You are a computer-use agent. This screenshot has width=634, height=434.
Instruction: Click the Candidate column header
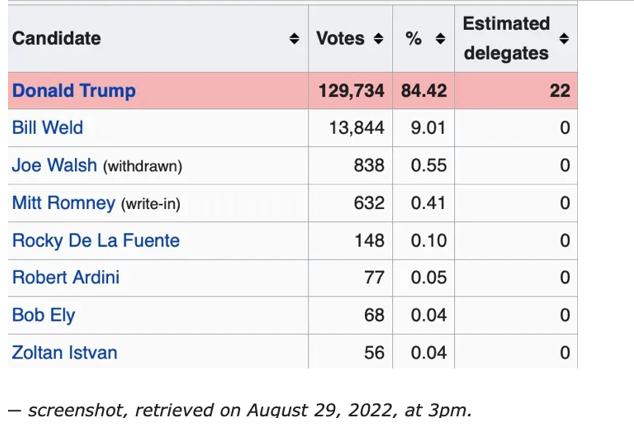(x=57, y=39)
